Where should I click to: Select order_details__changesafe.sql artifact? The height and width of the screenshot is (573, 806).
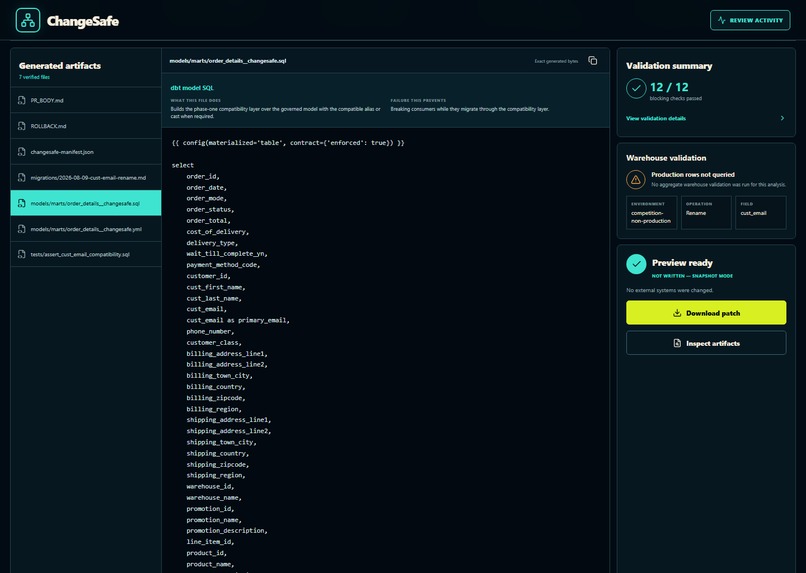[x=86, y=203]
